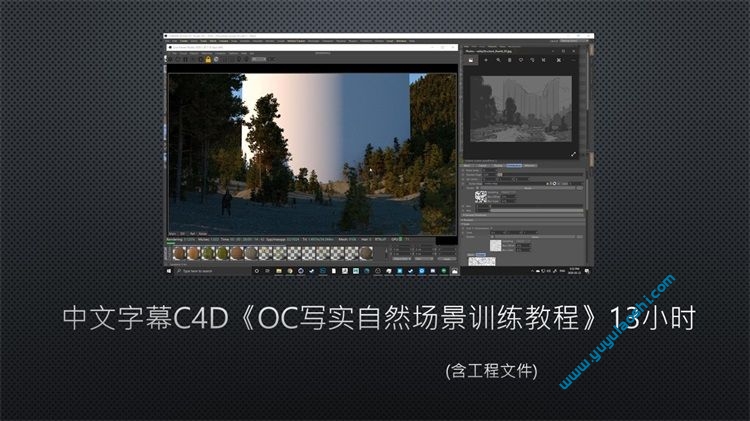Click the clay mode sphere icon
Viewport: 750px width, 421px height.
[216, 59]
